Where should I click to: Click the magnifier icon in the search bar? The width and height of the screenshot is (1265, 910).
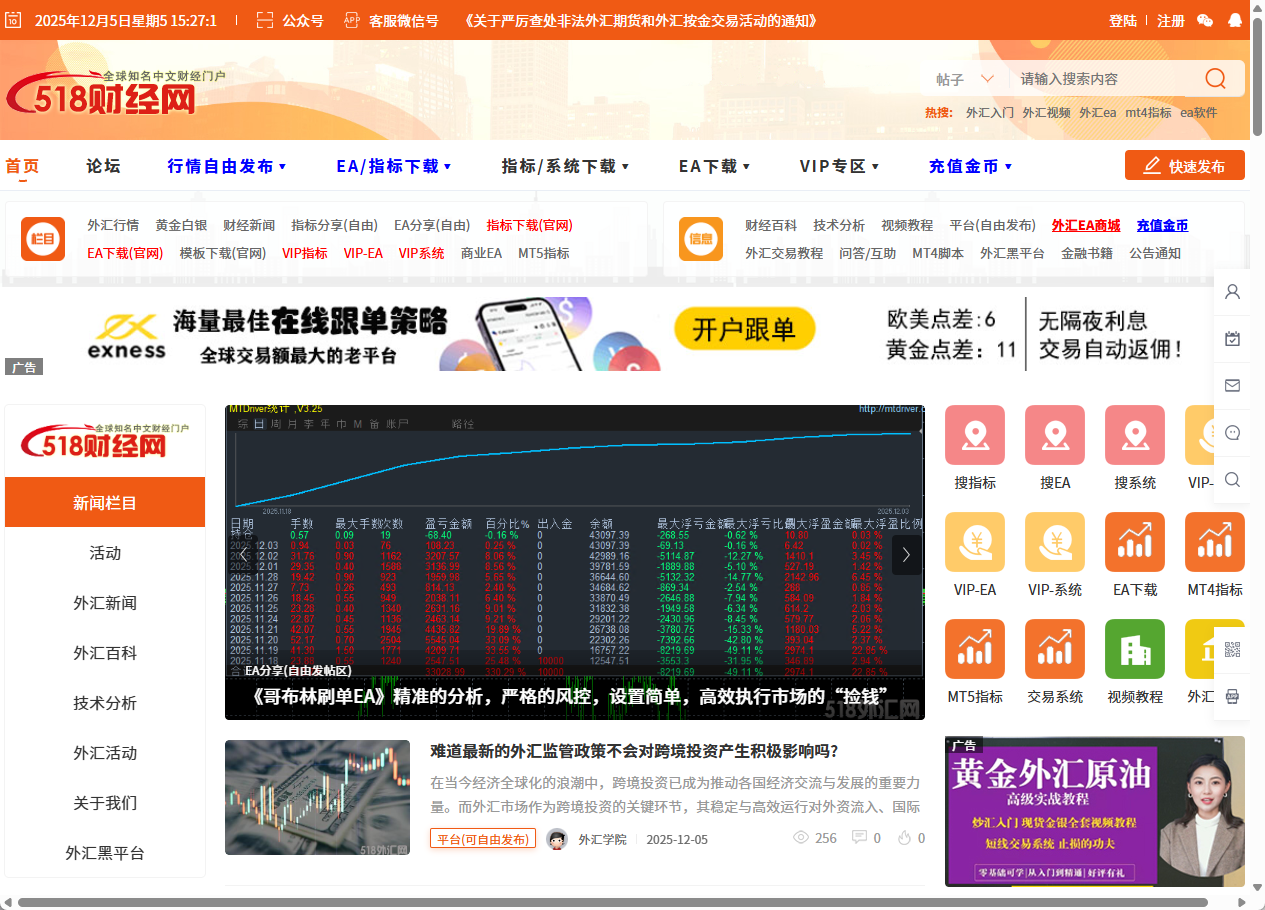click(x=1214, y=78)
